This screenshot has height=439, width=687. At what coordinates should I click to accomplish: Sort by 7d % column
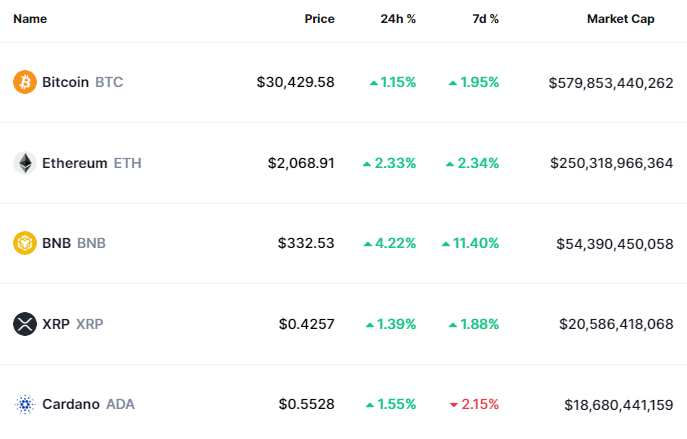[x=485, y=19]
